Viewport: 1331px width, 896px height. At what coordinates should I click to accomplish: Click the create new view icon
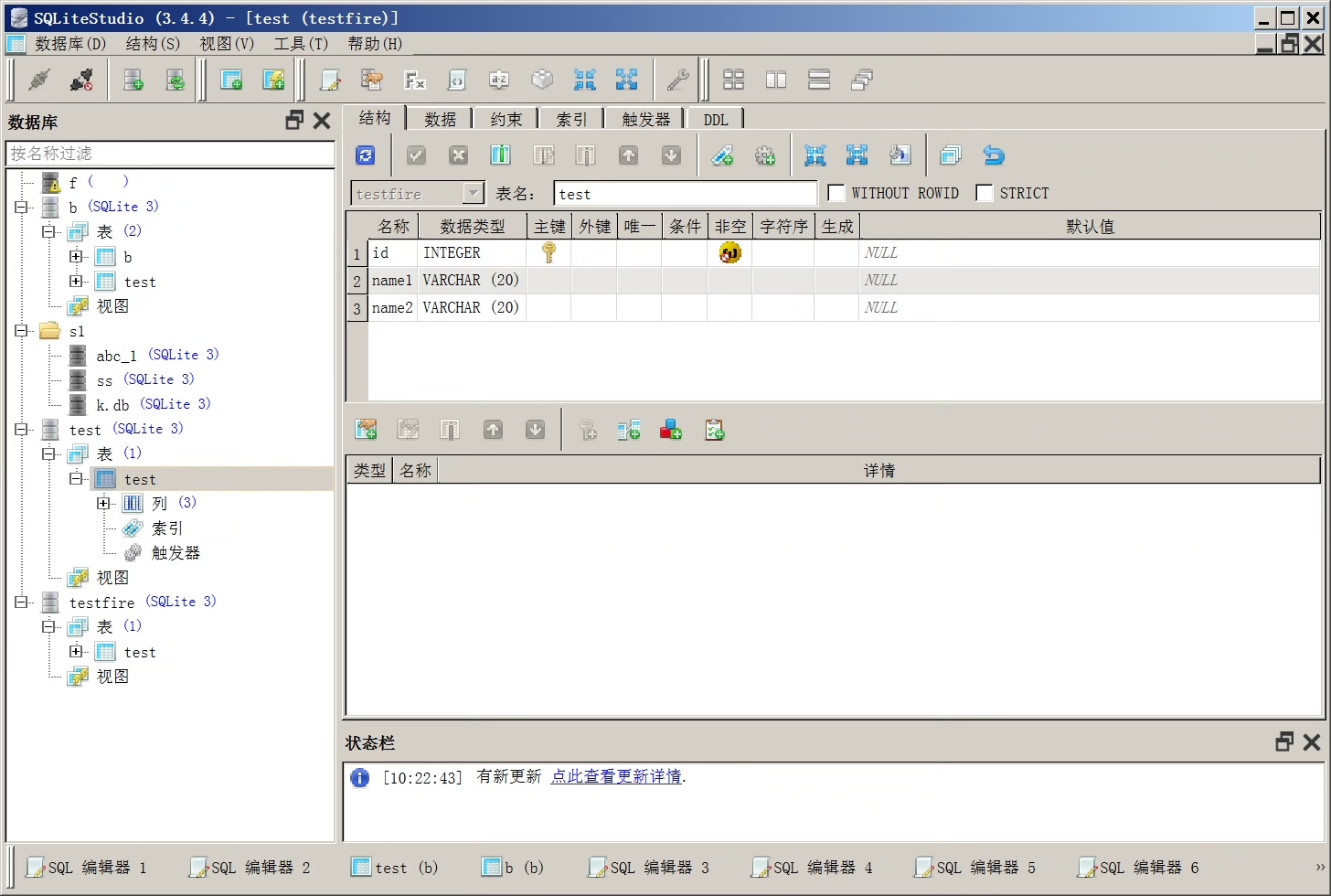(273, 80)
